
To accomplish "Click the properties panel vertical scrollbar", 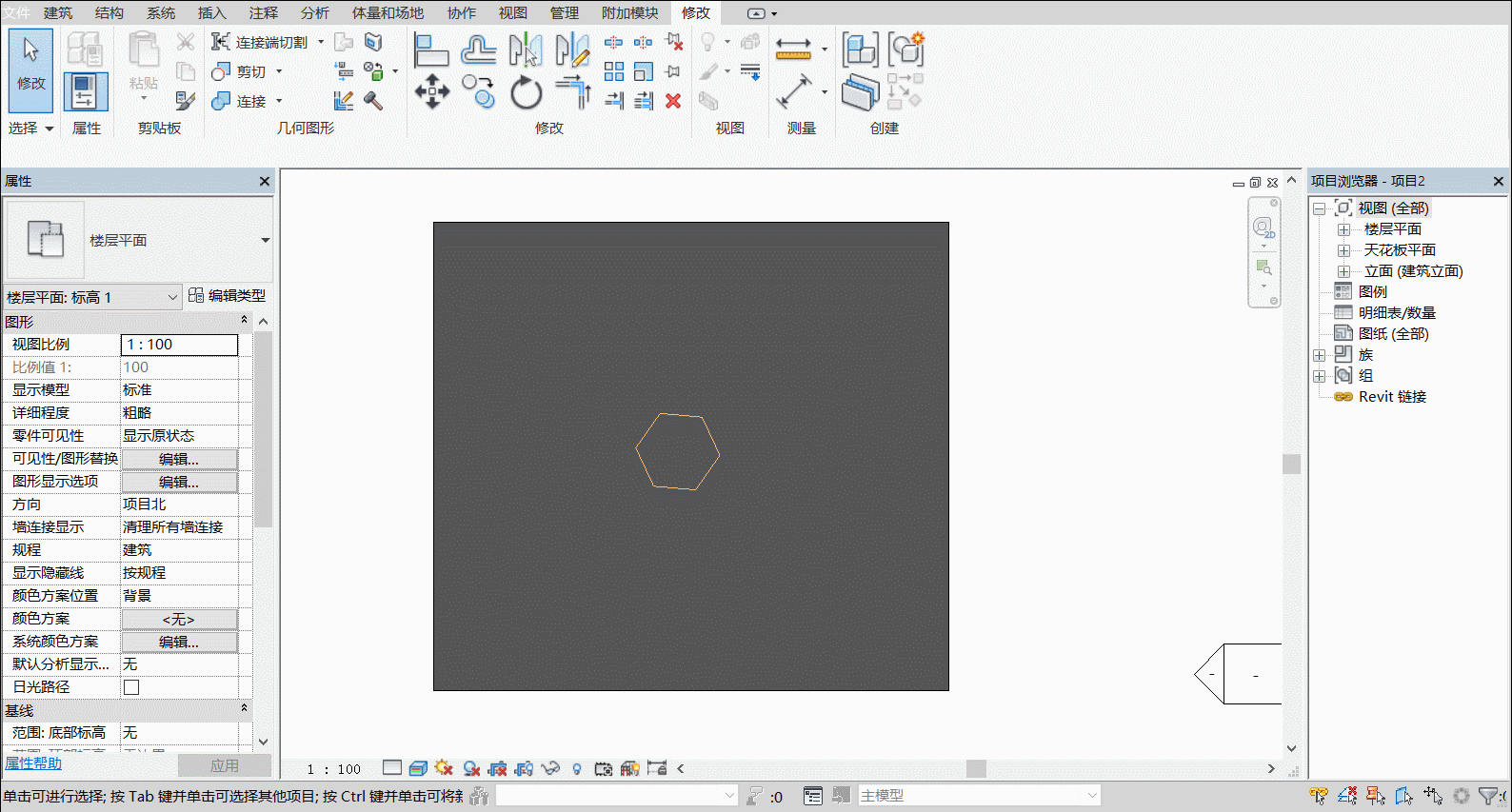I will click(x=263, y=429).
